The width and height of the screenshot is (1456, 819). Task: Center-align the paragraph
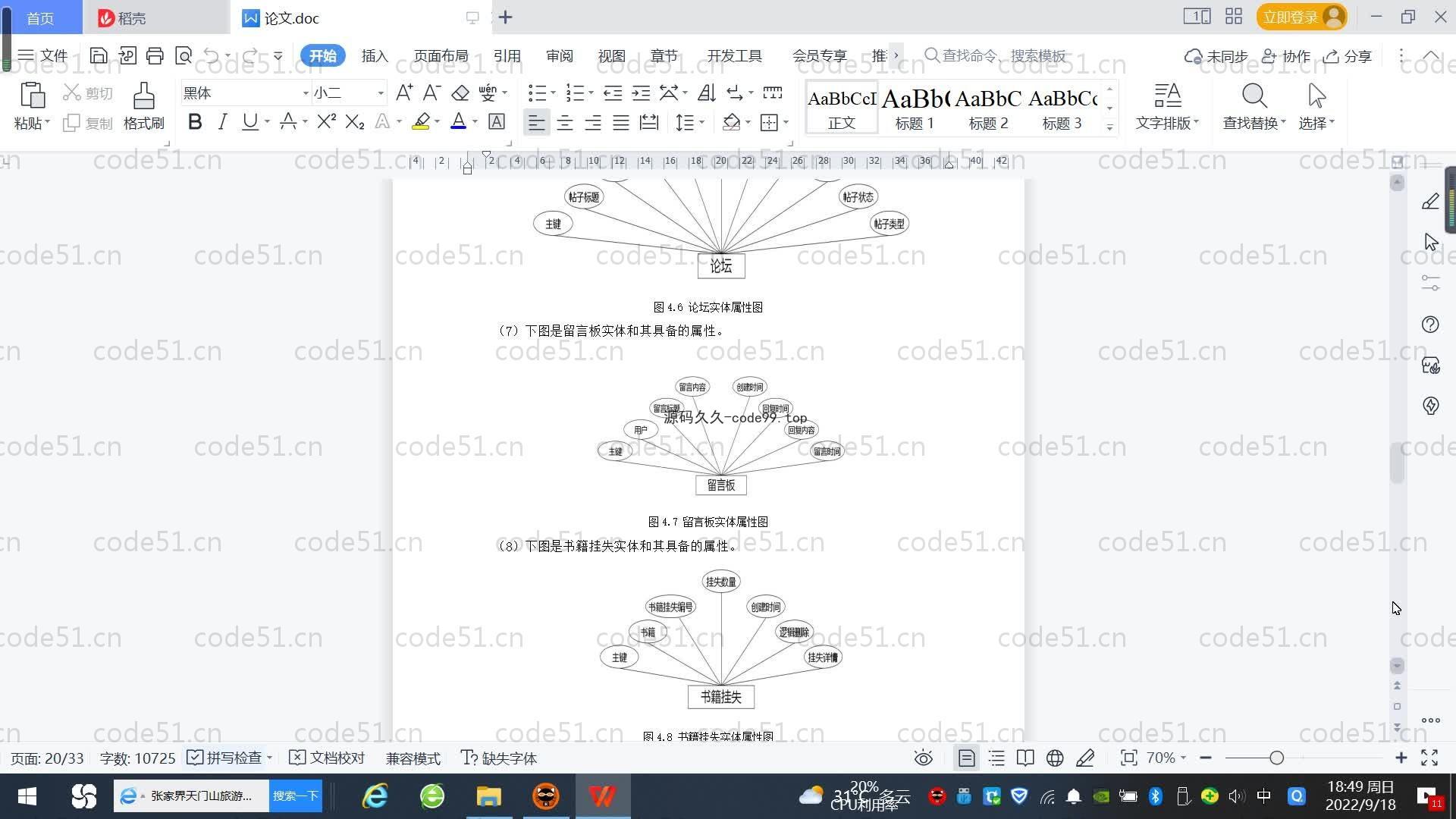tap(565, 122)
